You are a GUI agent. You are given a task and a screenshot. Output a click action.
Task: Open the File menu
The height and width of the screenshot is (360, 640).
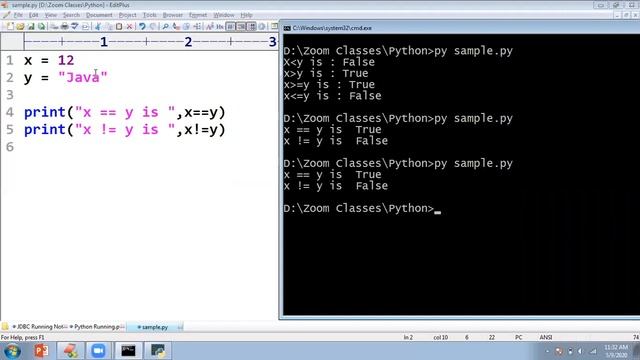(18, 15)
